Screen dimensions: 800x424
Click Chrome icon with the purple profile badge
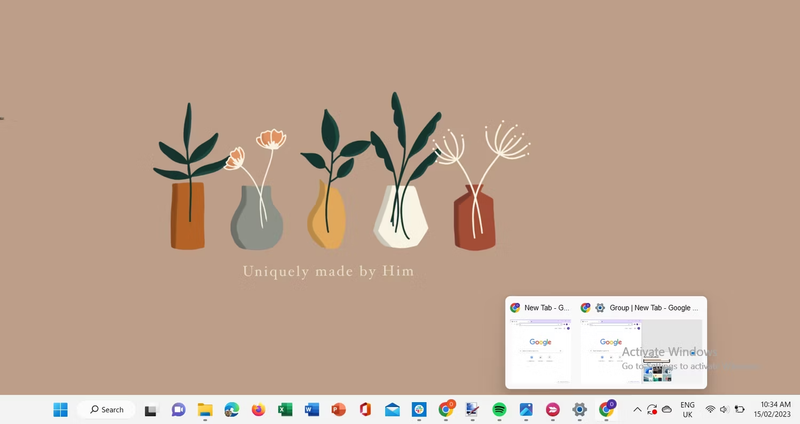pyautogui.click(x=607, y=409)
